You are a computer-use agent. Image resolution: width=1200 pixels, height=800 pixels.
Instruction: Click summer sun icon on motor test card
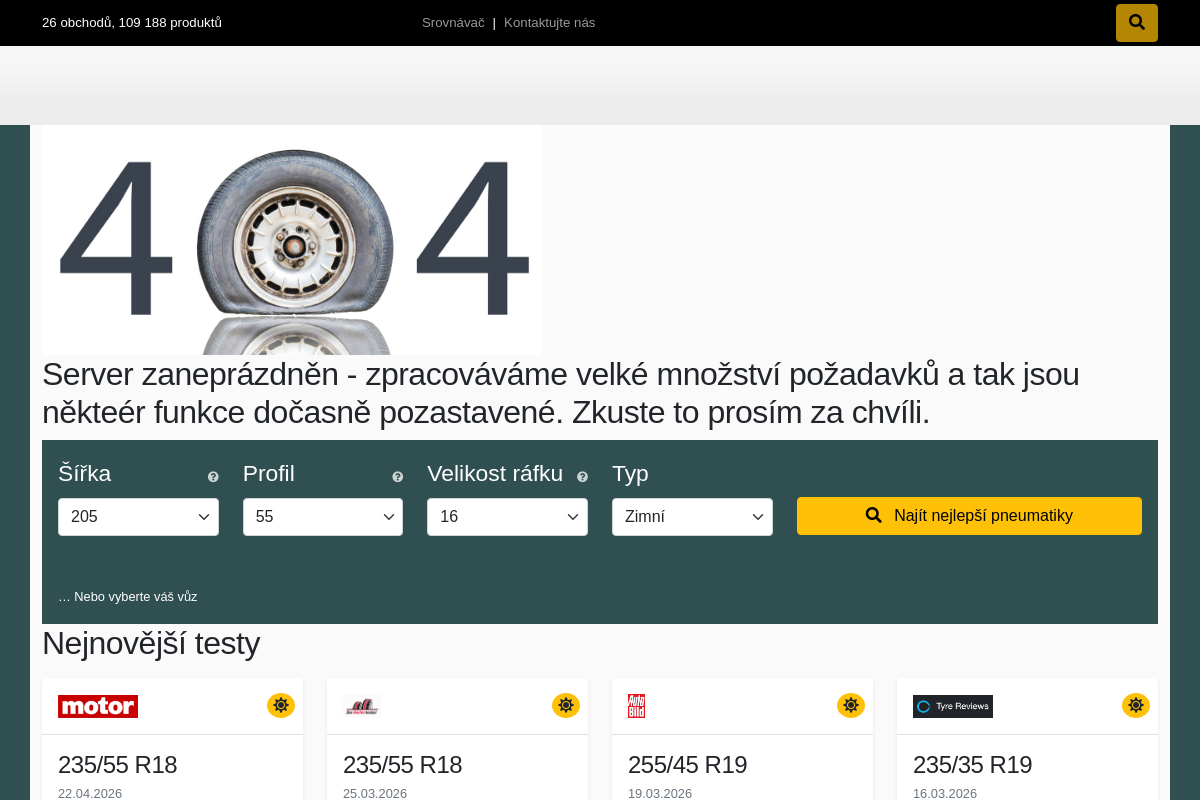coord(281,706)
